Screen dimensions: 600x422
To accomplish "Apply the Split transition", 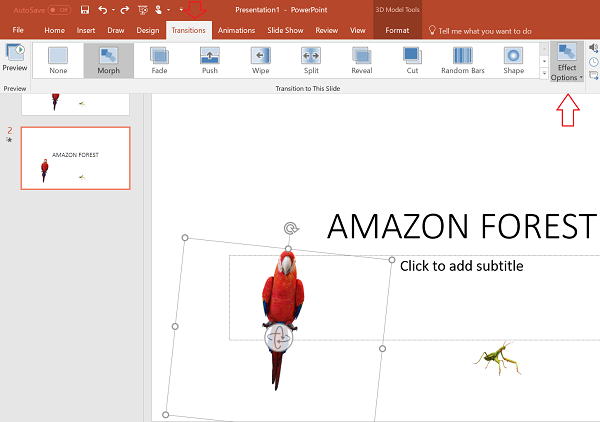I will [x=311, y=60].
